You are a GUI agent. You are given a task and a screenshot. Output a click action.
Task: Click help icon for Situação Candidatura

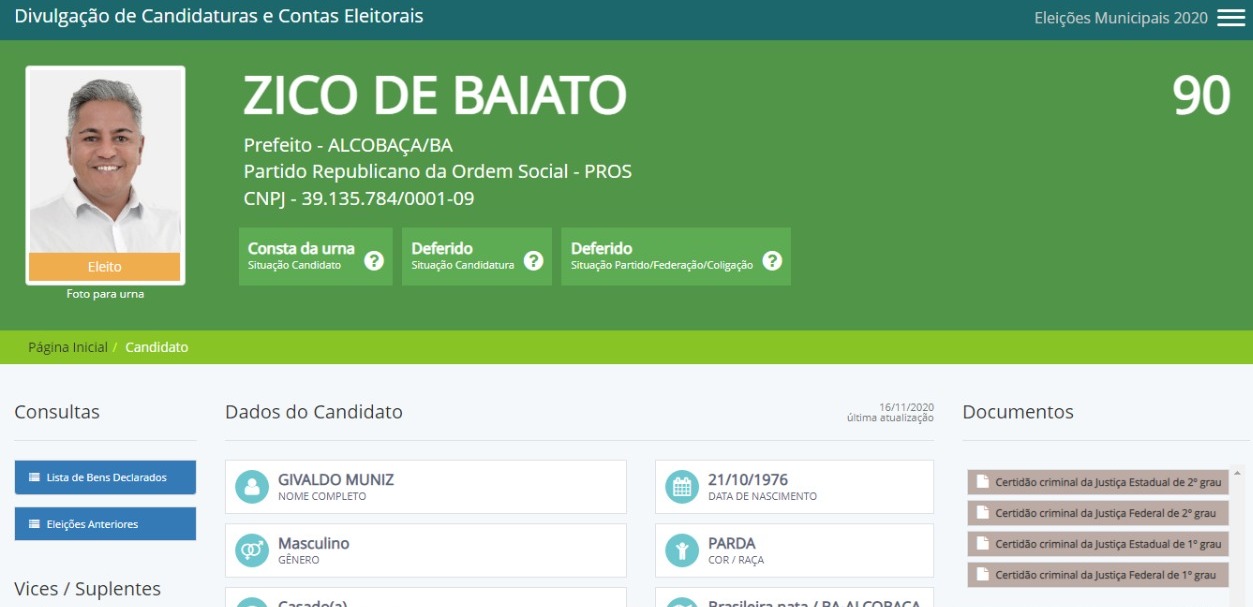(x=534, y=261)
